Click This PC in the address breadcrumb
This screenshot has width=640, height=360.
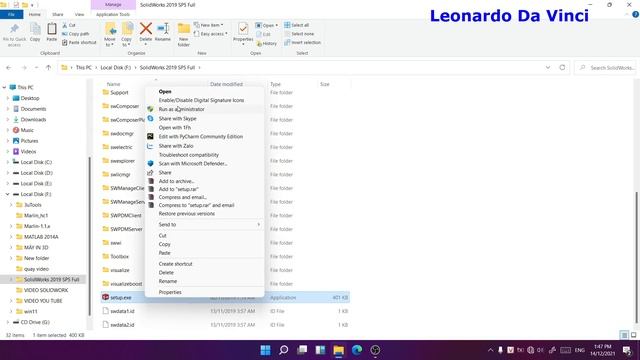coord(84,68)
